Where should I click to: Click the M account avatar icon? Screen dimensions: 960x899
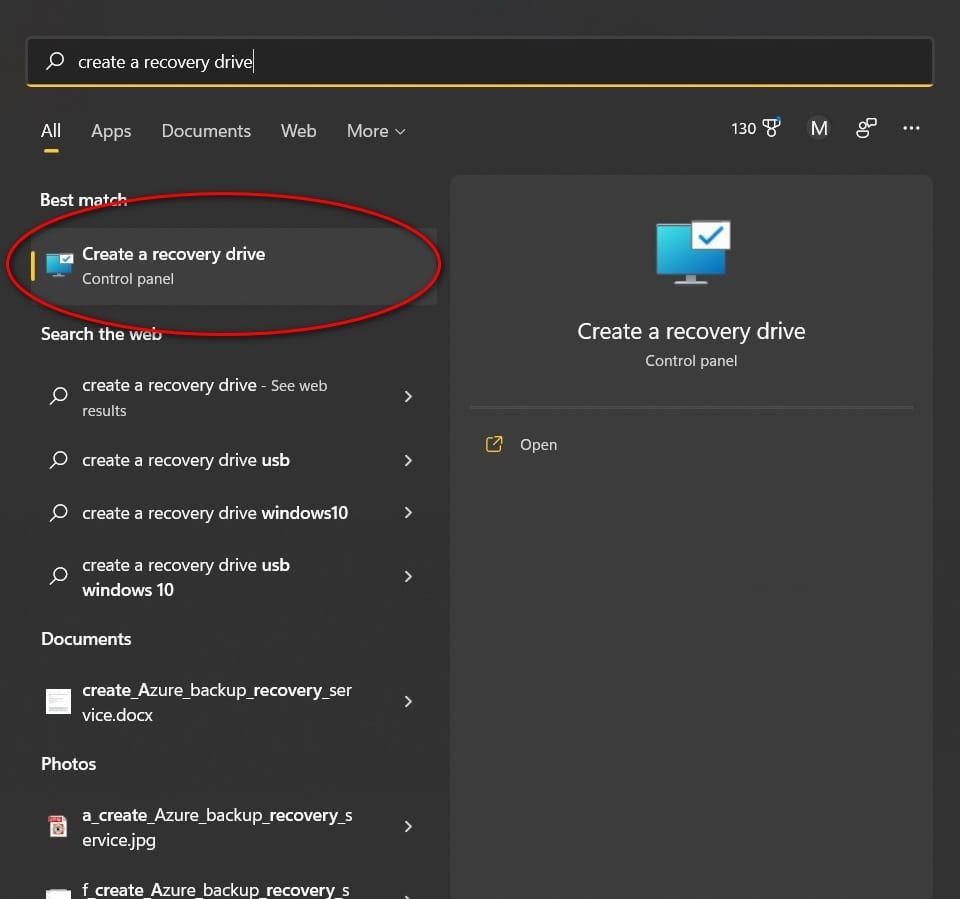819,128
